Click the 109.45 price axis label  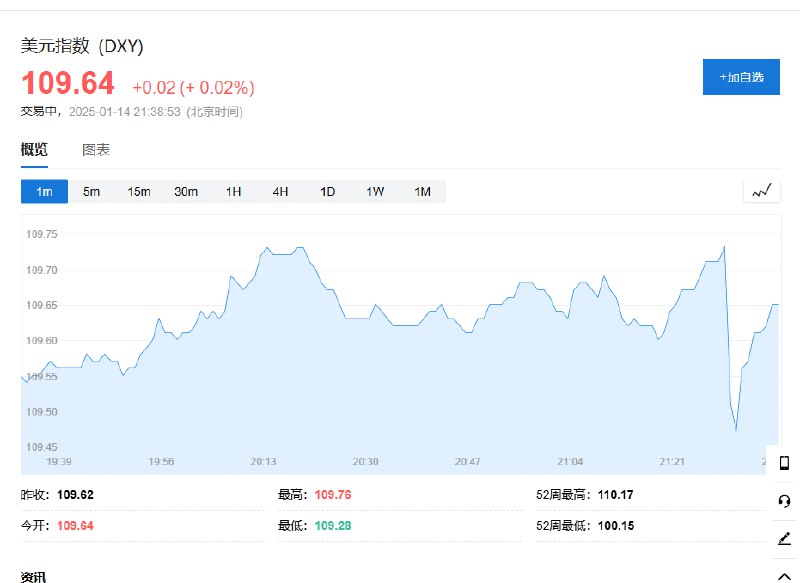tap(42, 447)
